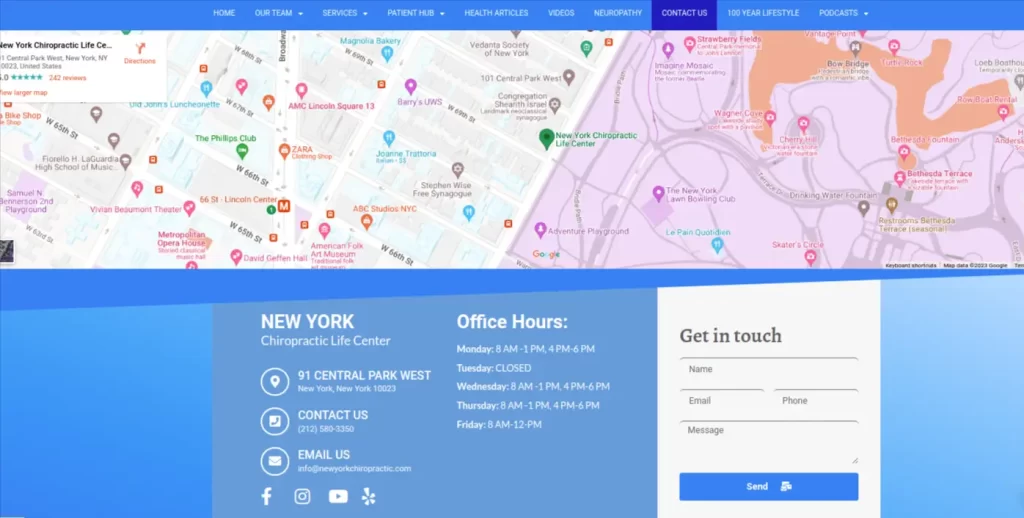
Task: Expand the Services dropdown menu
Action: tap(345, 13)
